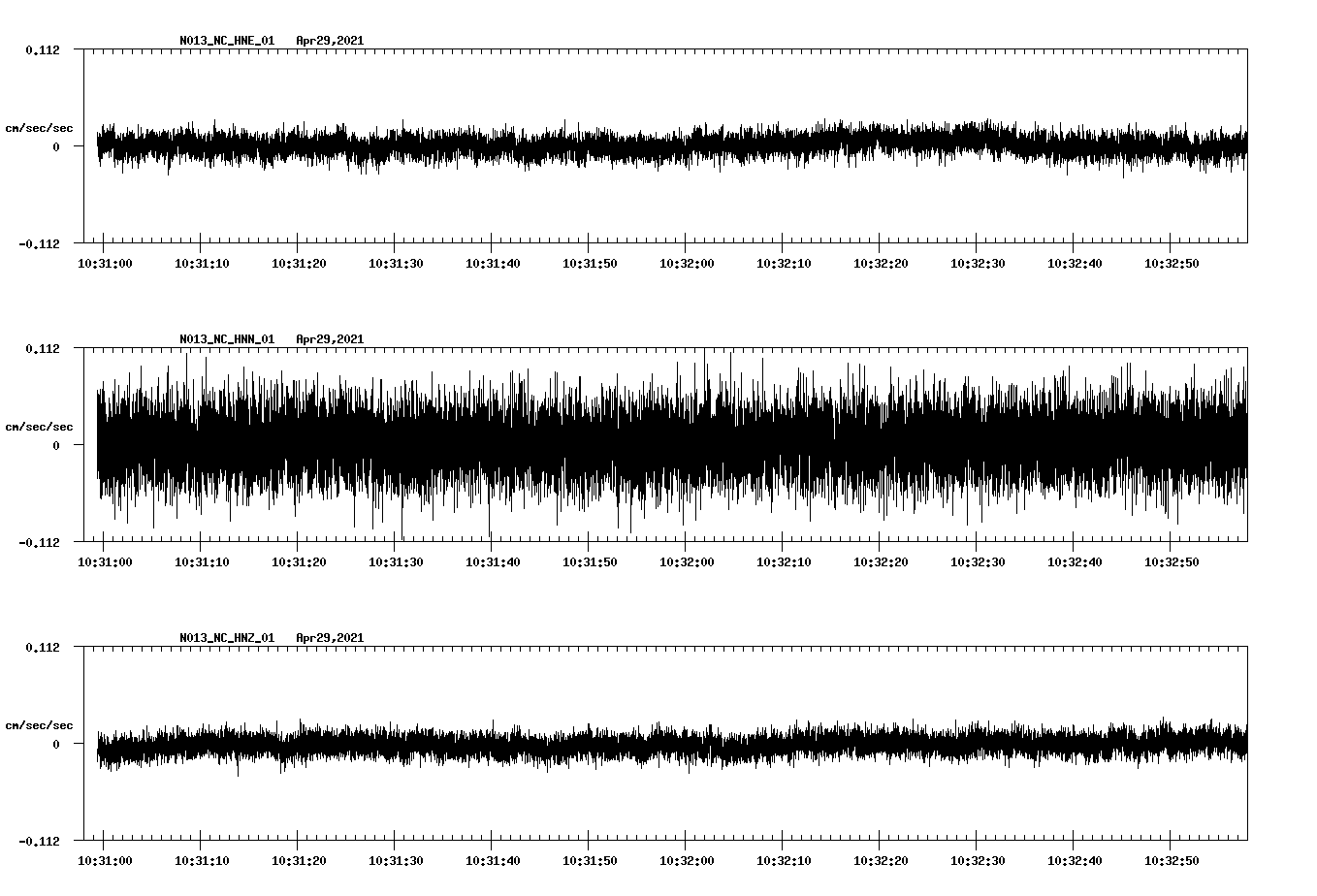The width and height of the screenshot is (1317, 896).
Task: Select the Apr29,2021 date on the top plot
Action: (331, 41)
